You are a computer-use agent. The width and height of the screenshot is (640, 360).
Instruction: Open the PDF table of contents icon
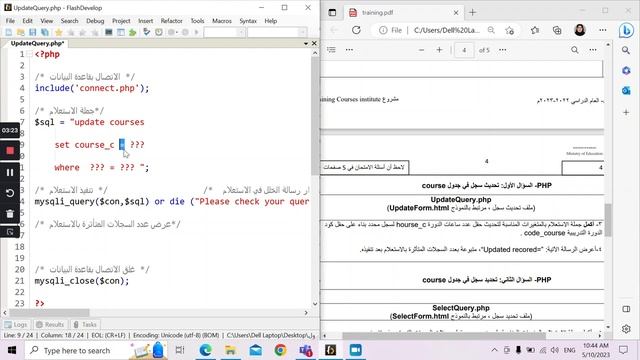tap(331, 50)
